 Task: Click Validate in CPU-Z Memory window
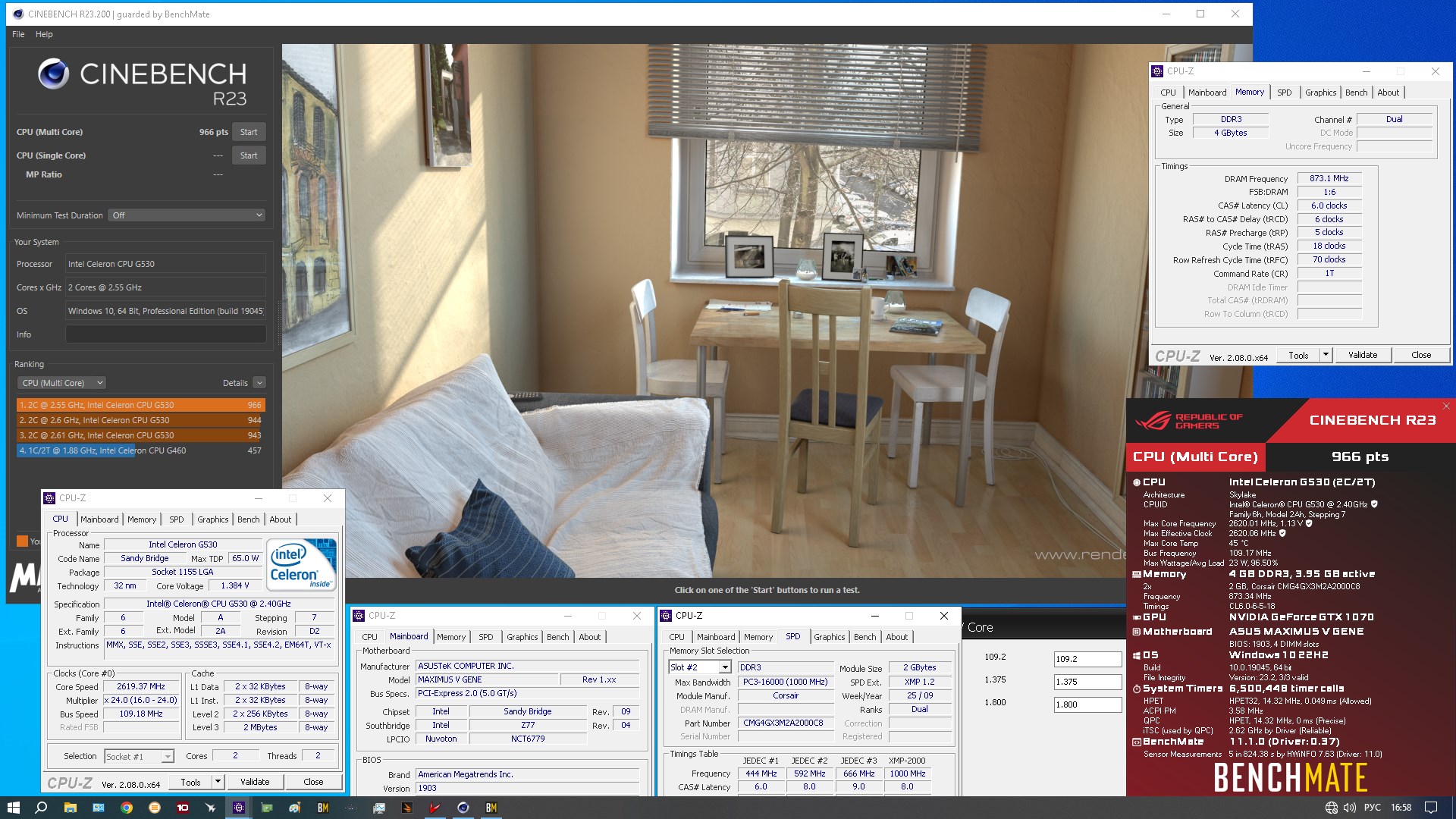pos(1362,355)
